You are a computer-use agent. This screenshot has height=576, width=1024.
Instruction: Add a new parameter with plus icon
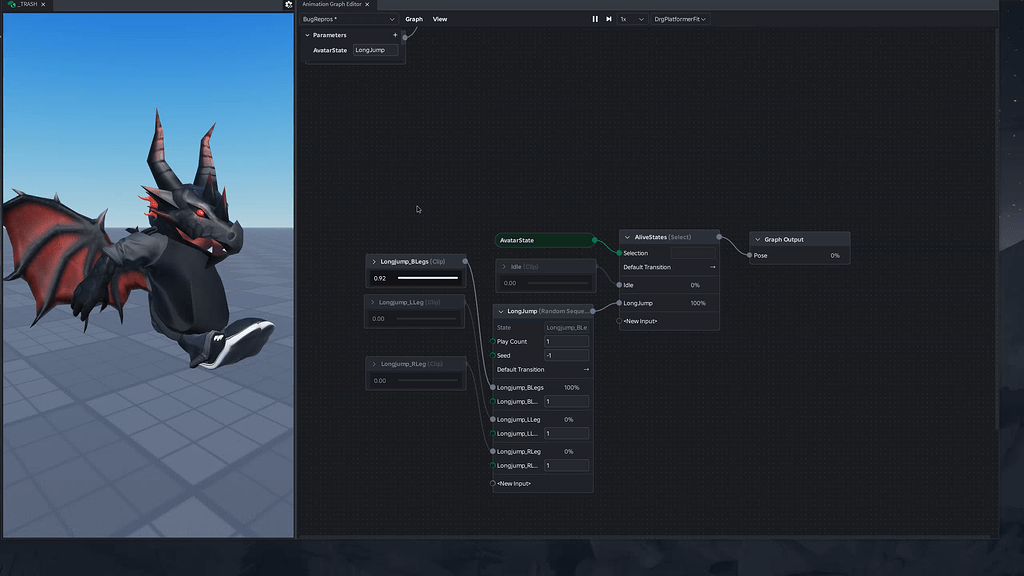click(395, 35)
